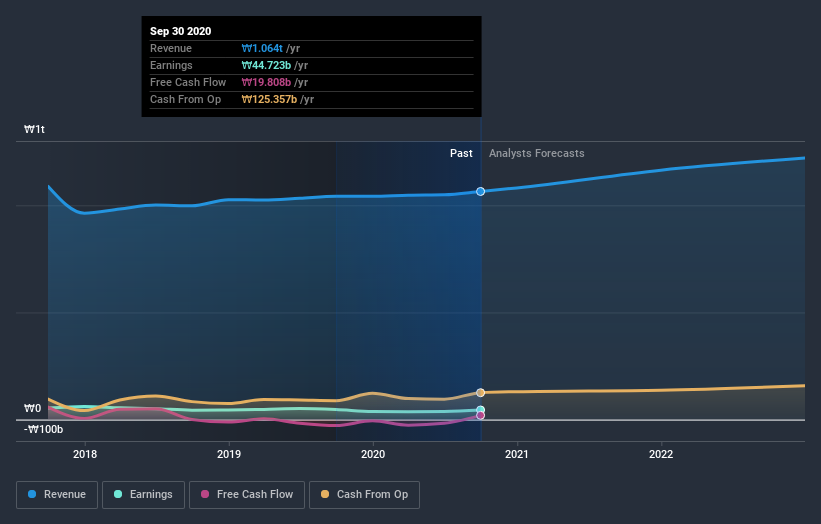Click the 2018 x-axis label
This screenshot has width=821, height=524.
85,454
